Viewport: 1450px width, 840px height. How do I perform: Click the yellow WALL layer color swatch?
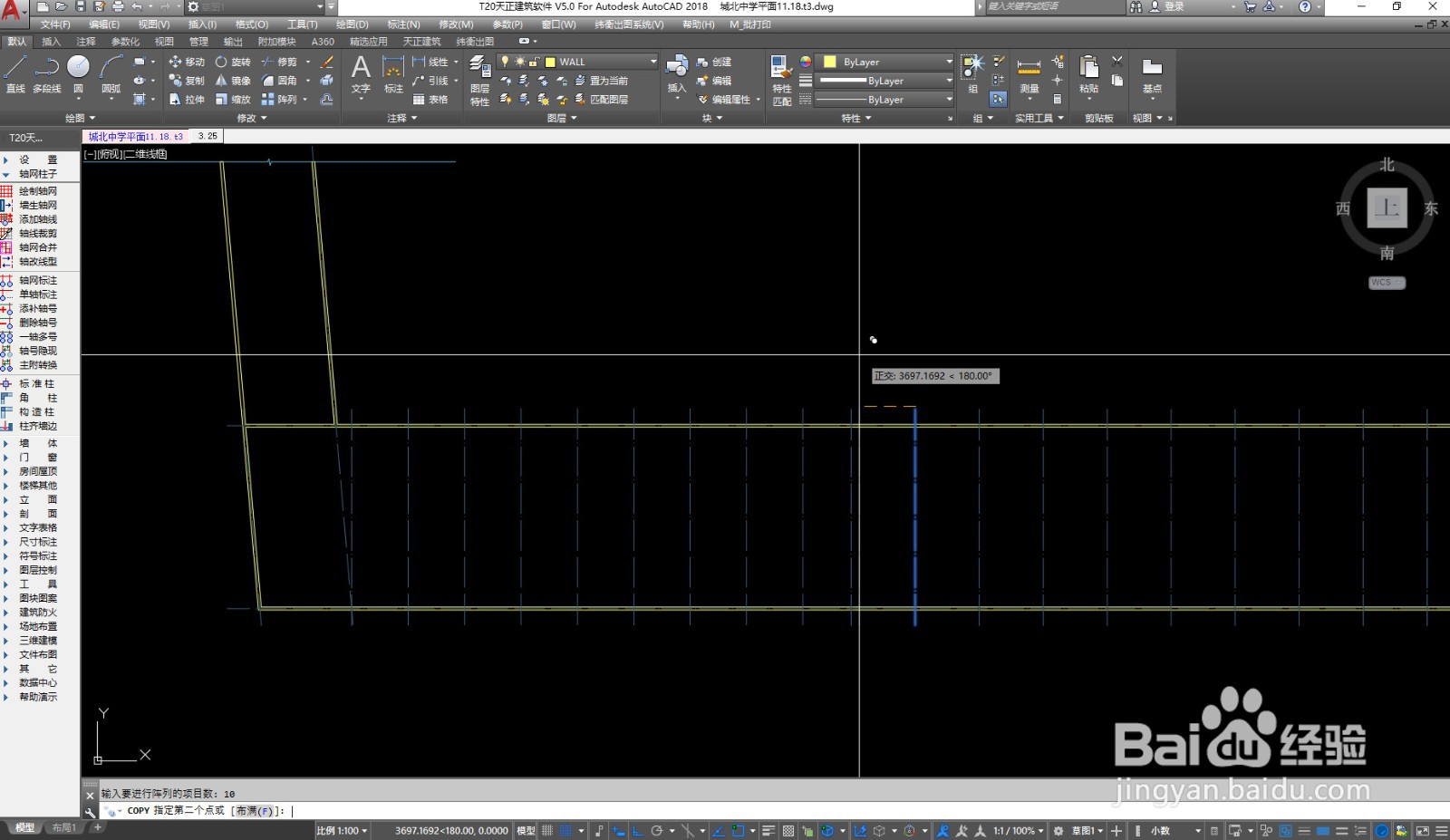point(550,62)
